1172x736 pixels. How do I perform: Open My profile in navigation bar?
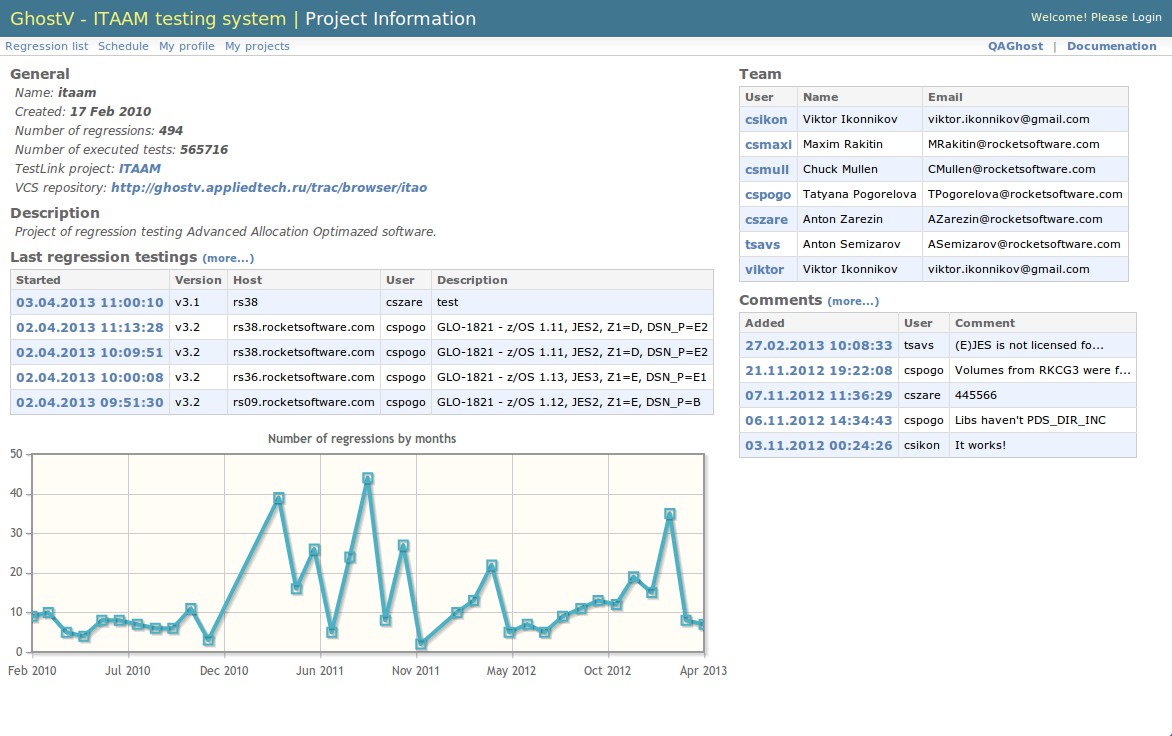[186, 46]
